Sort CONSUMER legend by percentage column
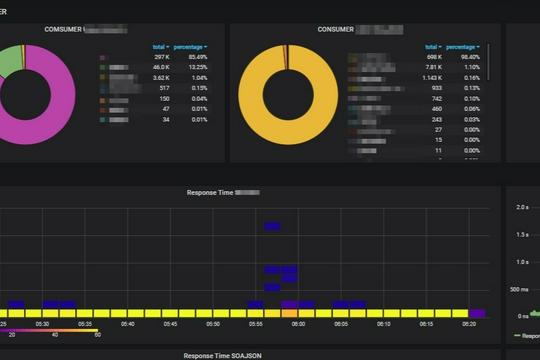 [463, 47]
